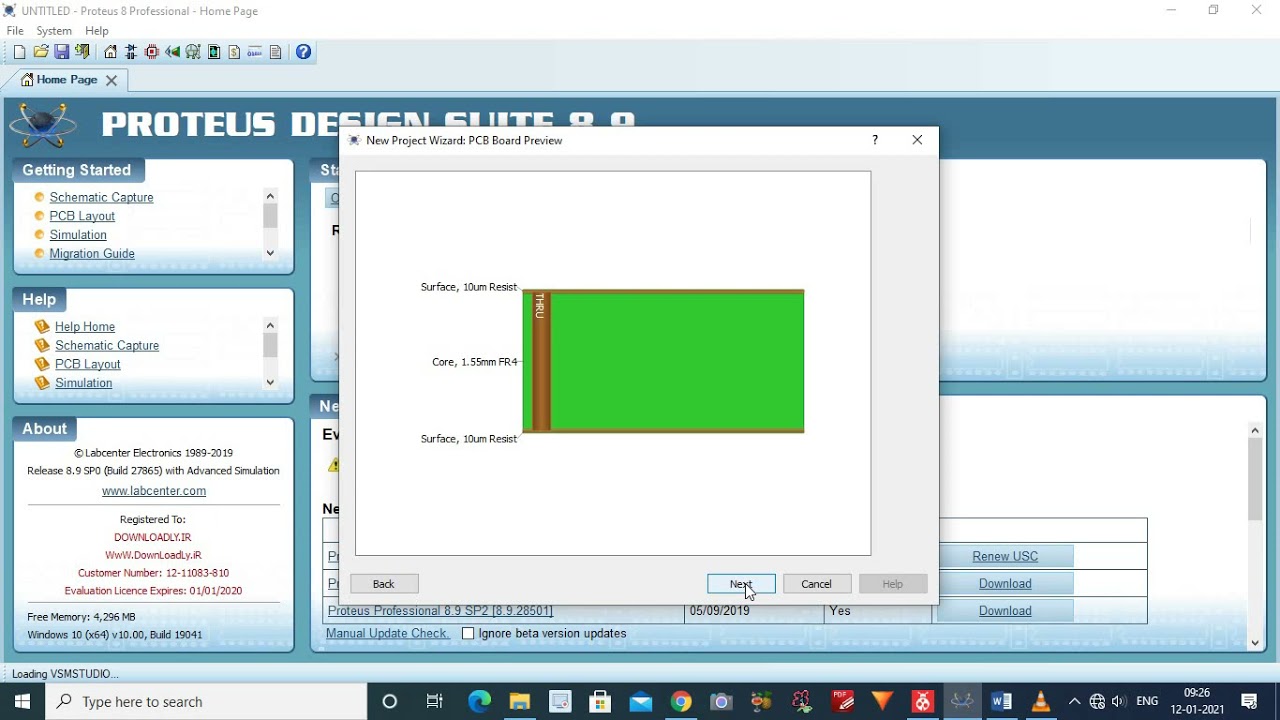1280x720 pixels.
Task: Open the 3D Visualizer toolbar icon
Action: 173,52
